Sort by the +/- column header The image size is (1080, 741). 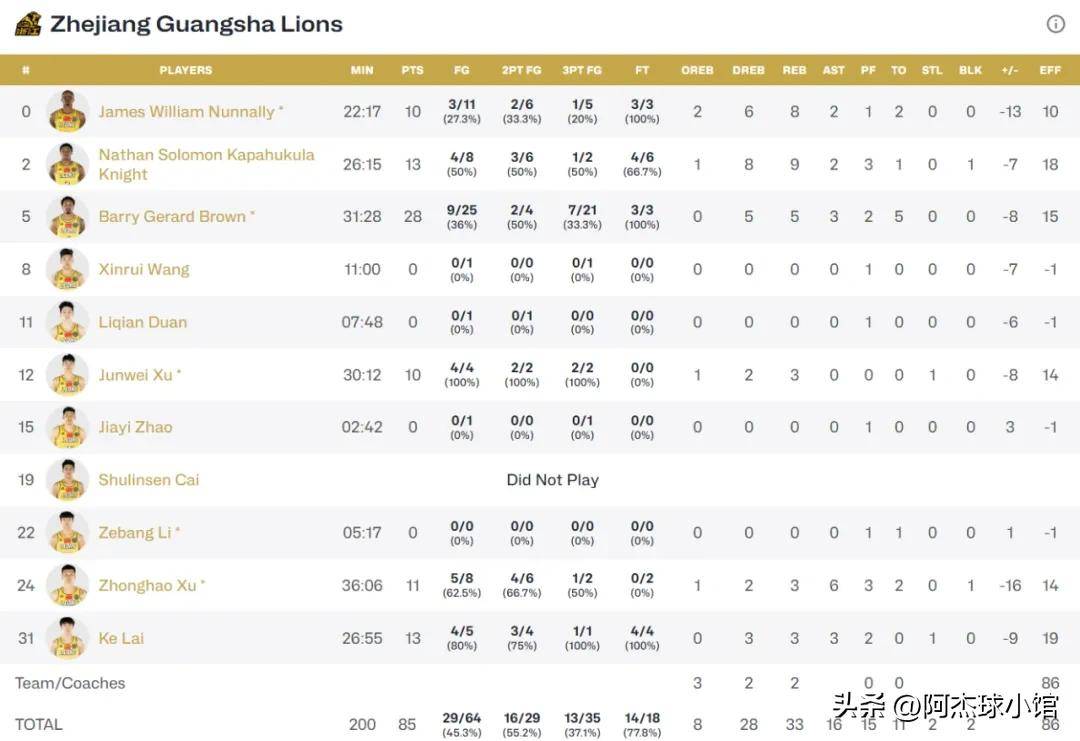[x=1010, y=70]
